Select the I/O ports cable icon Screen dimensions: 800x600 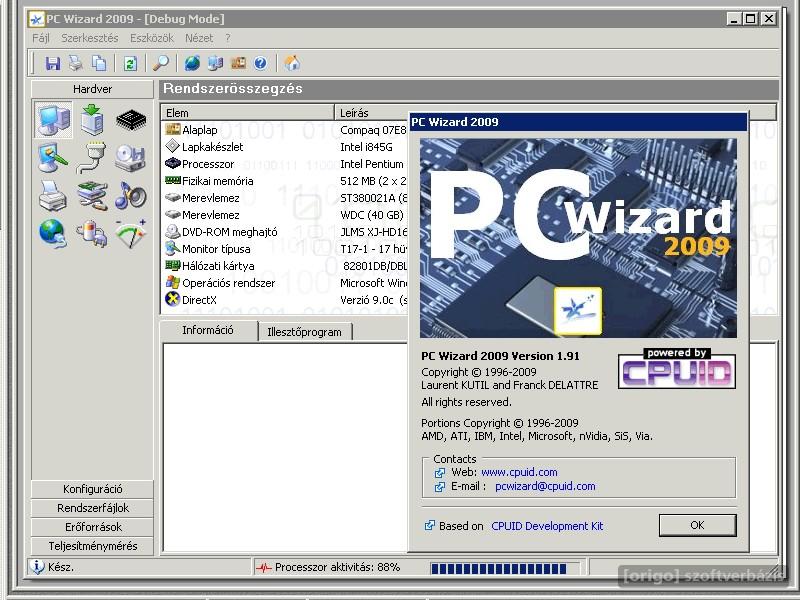92,158
